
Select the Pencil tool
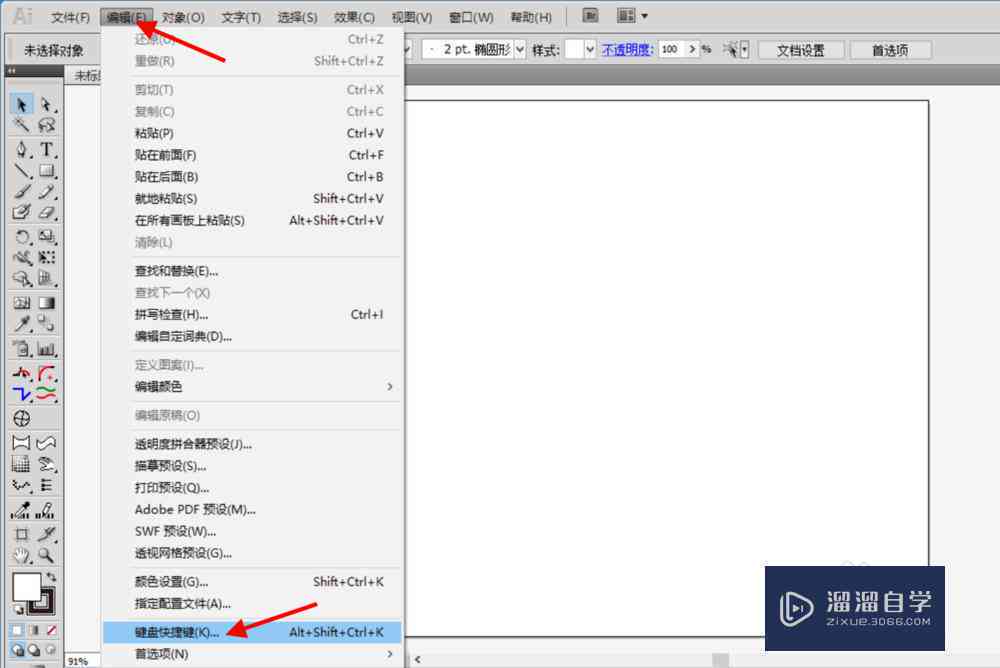click(x=47, y=191)
